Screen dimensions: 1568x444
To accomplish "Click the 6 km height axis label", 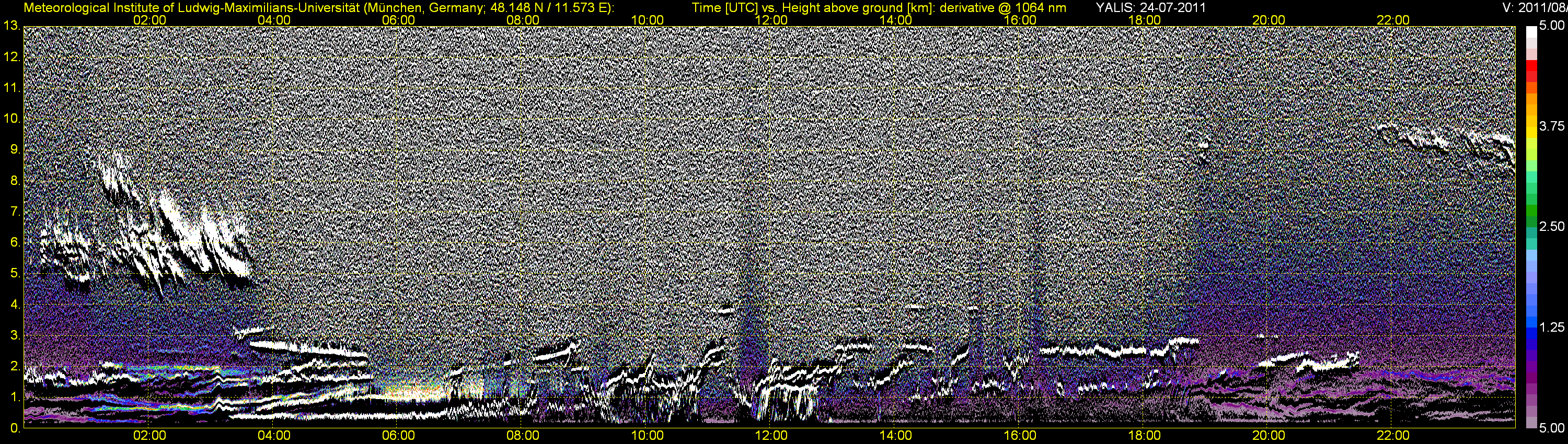I will pyautogui.click(x=15, y=243).
